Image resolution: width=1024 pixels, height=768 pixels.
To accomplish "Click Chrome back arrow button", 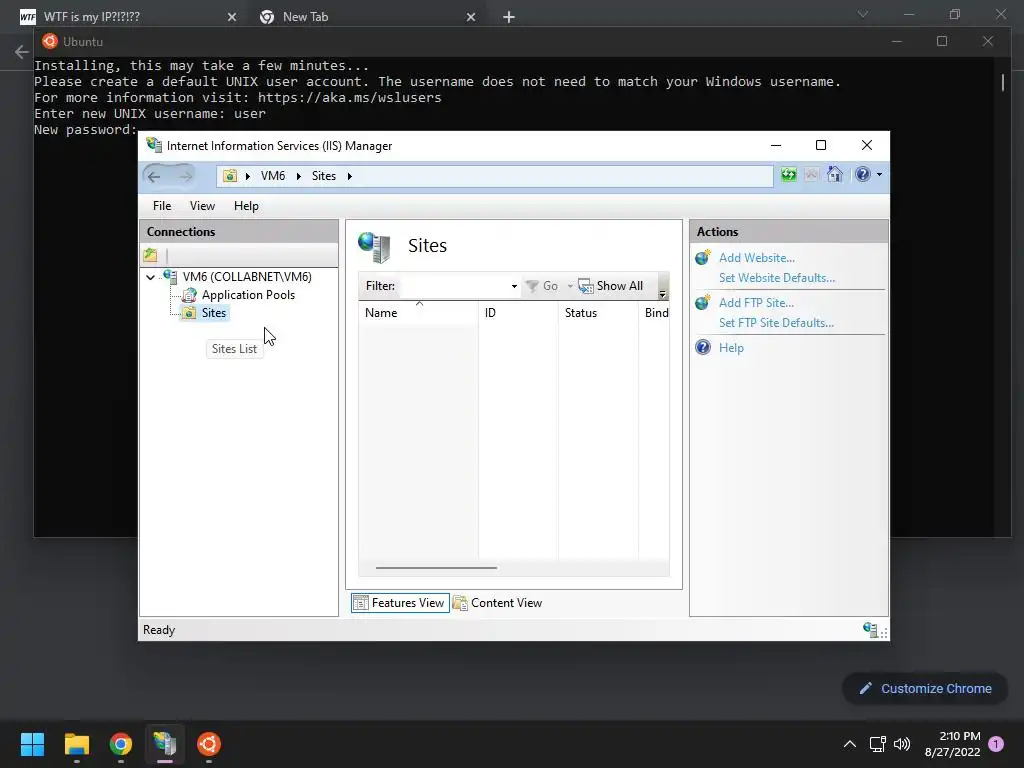I will (x=22, y=52).
